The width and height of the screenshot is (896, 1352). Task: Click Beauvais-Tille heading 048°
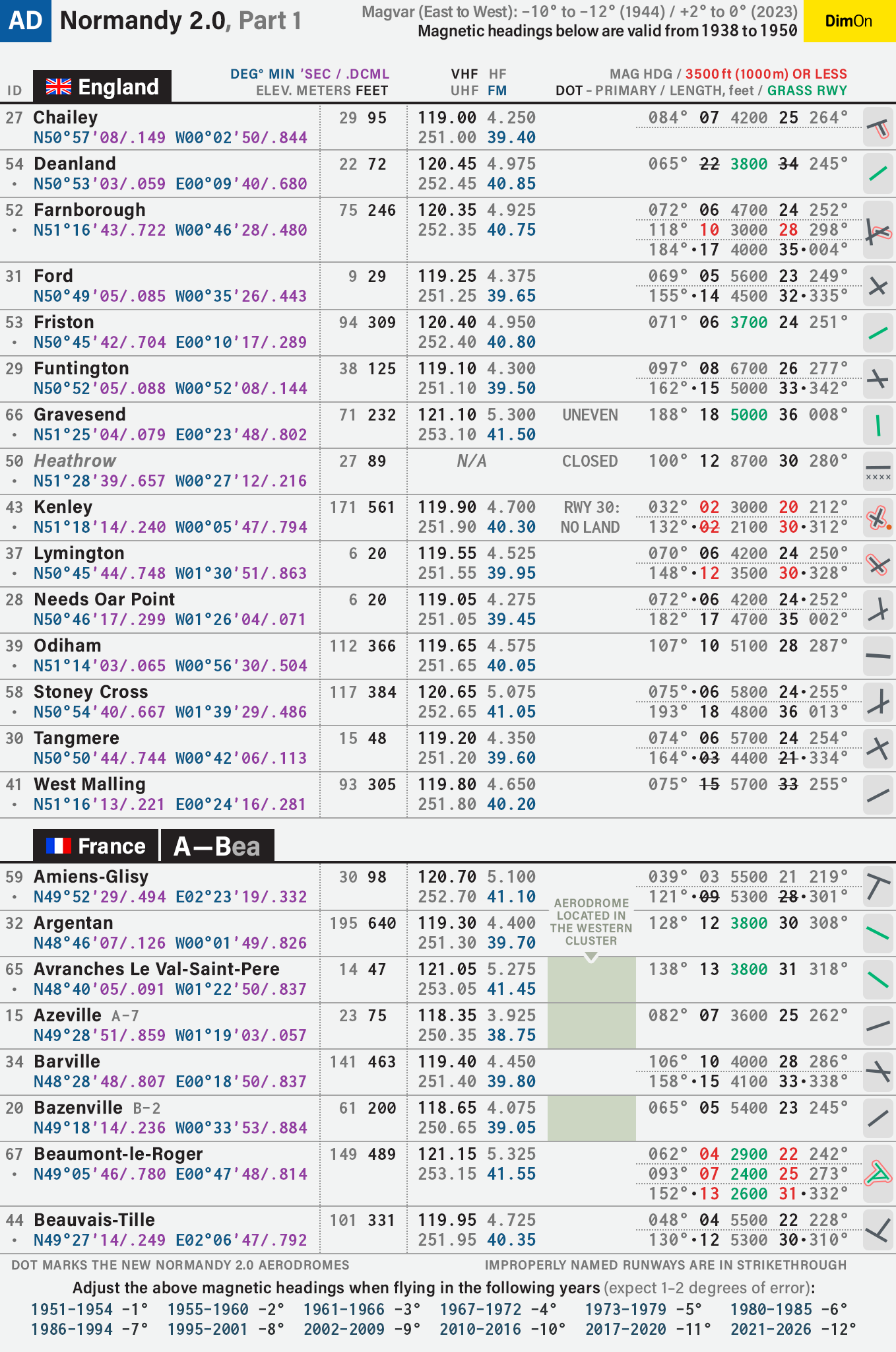tap(668, 1220)
